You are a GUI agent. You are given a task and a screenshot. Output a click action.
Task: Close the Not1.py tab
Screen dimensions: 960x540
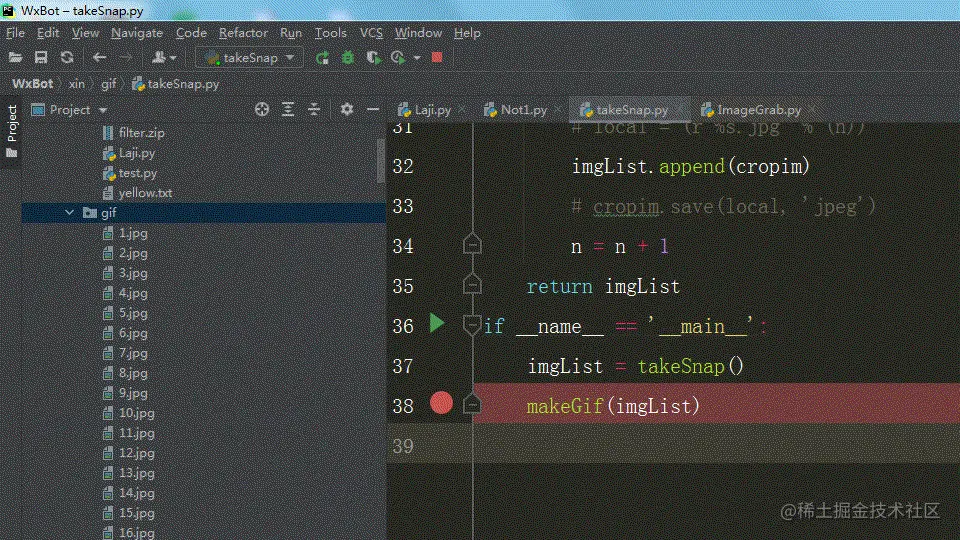click(558, 110)
